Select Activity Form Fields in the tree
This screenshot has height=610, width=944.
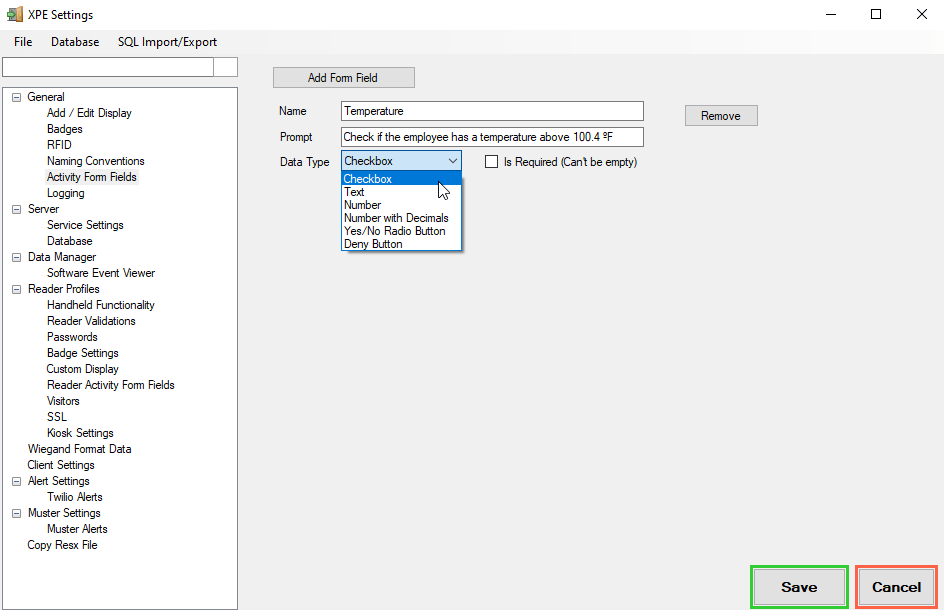click(x=92, y=177)
